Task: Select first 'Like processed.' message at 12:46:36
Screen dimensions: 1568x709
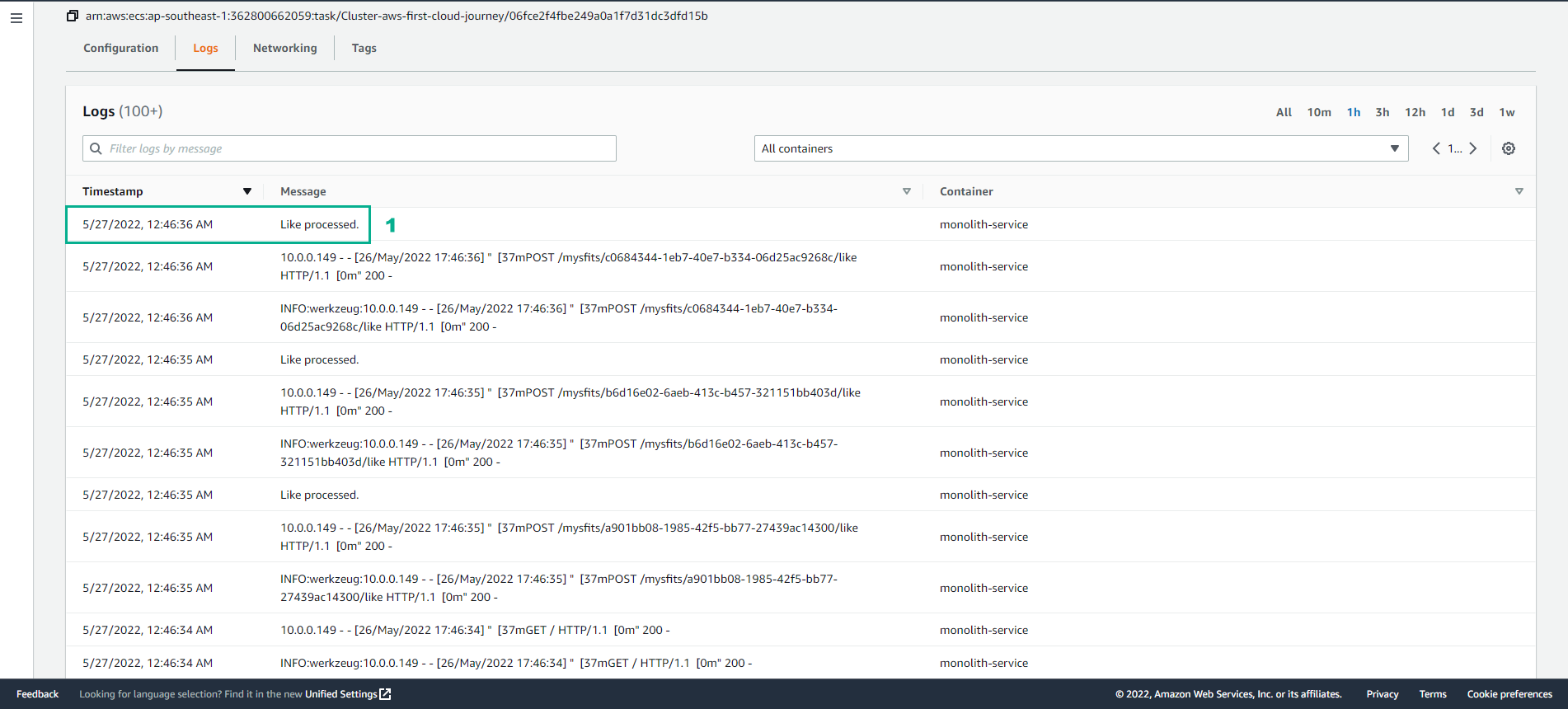Action: (x=320, y=224)
